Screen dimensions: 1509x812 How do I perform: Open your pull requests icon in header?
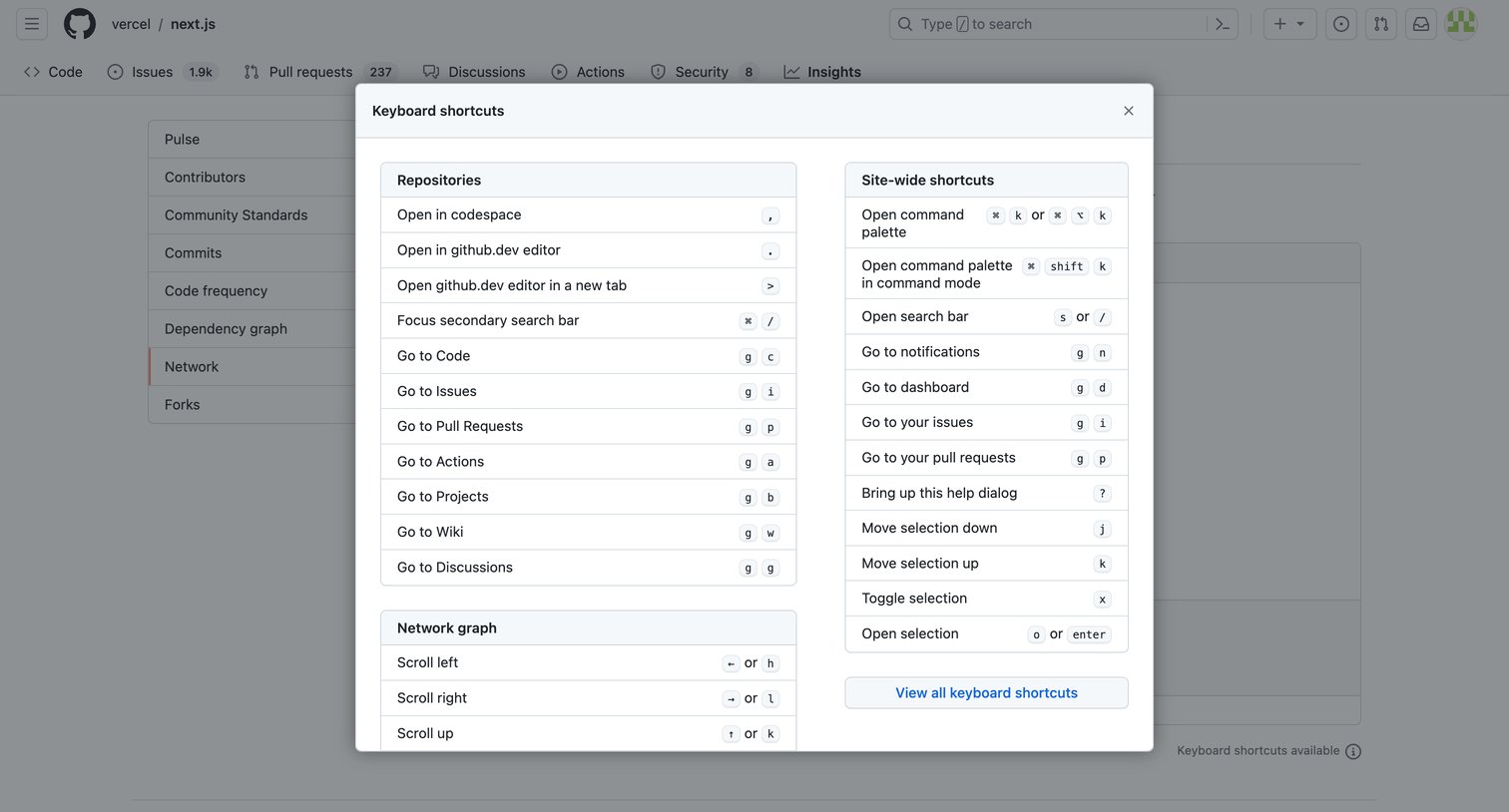click(1381, 24)
